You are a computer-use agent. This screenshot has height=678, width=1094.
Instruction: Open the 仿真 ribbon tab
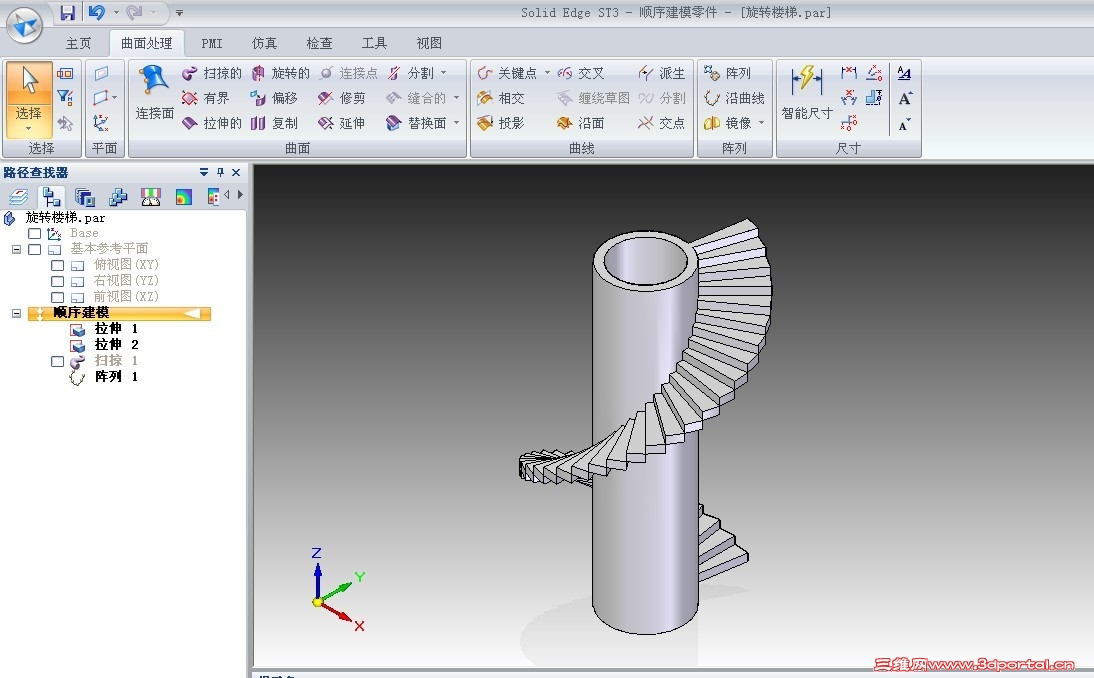click(x=264, y=43)
